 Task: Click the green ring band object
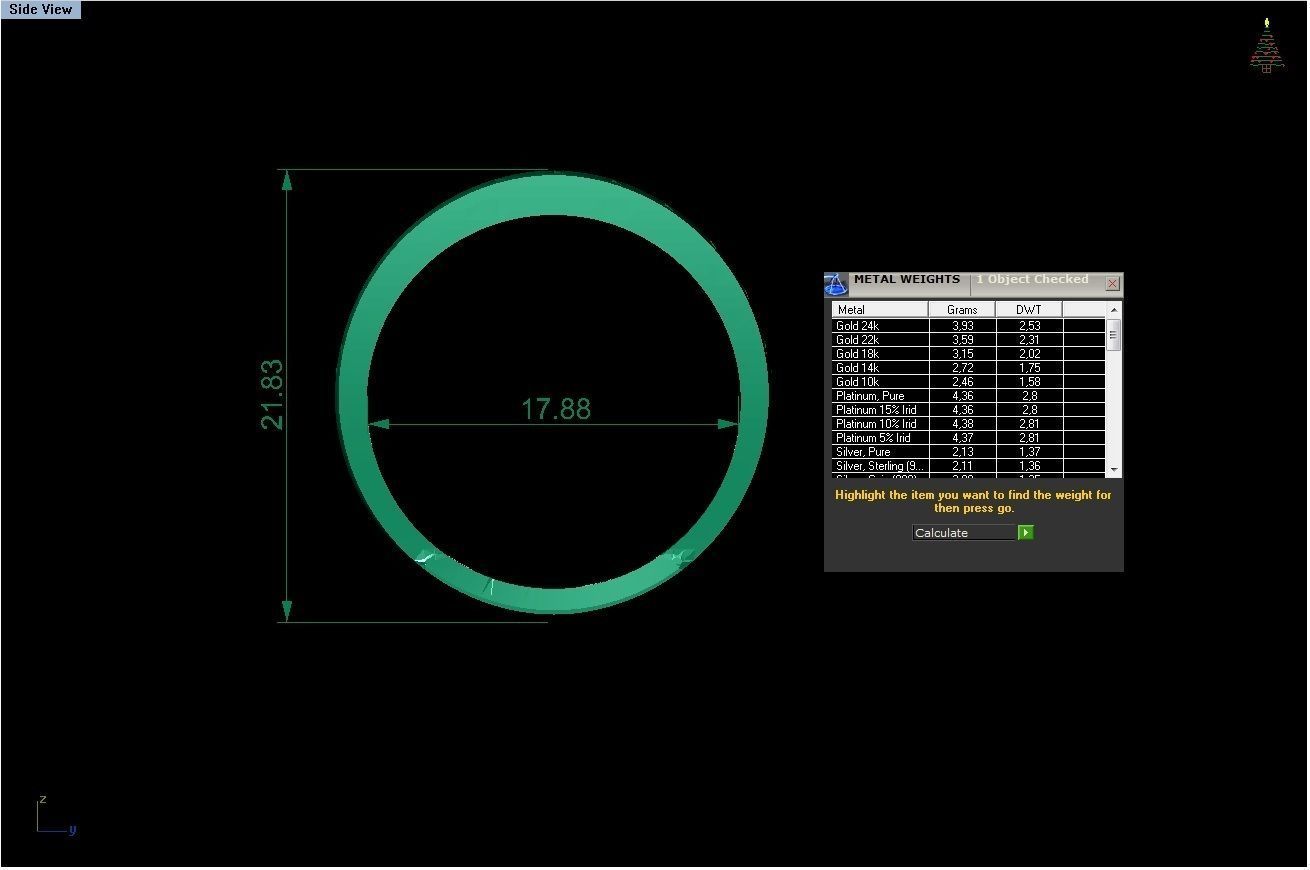553,195
